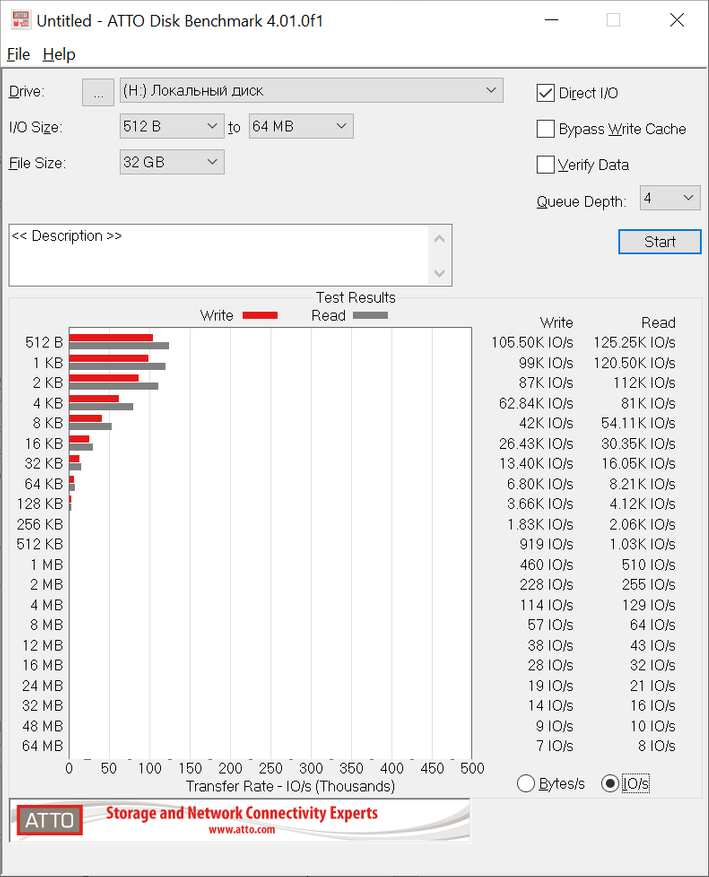Select the Bytes/s radio button
Screen dimensions: 709x877
click(x=526, y=784)
